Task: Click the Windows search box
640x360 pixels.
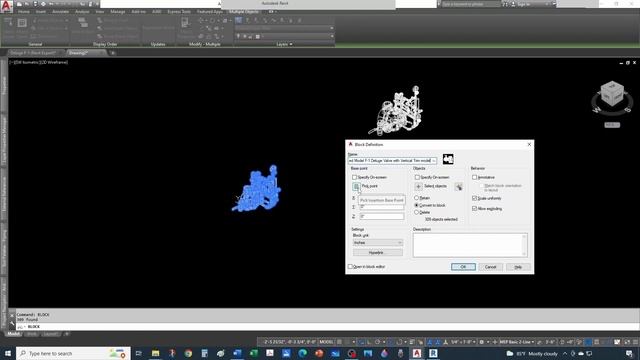Action: click(x=73, y=353)
